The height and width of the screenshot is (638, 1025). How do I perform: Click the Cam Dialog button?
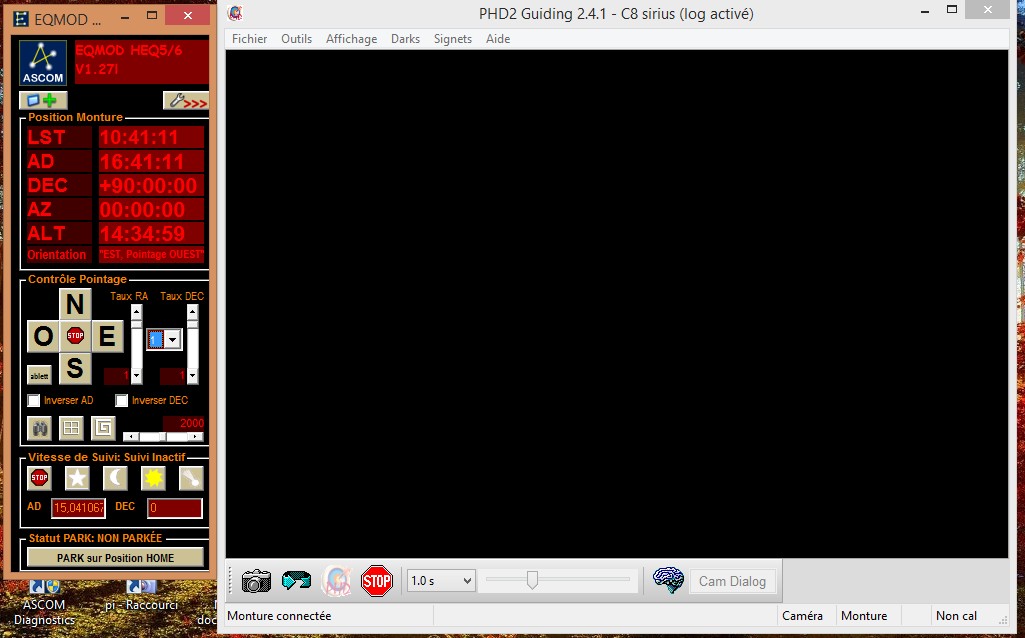(732, 581)
